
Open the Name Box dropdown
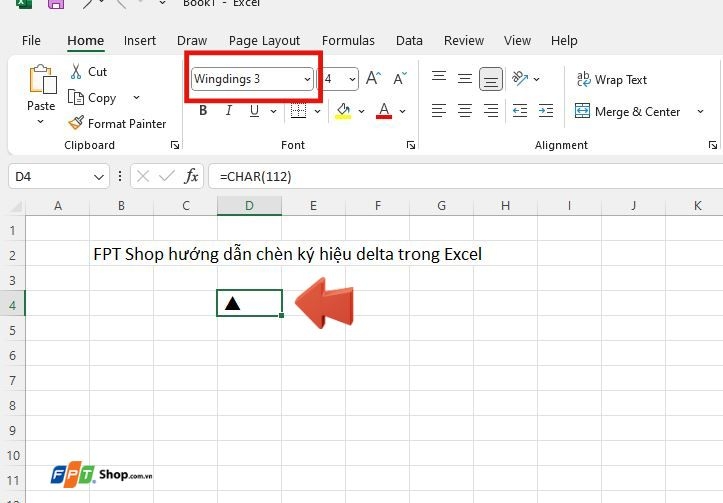99,177
